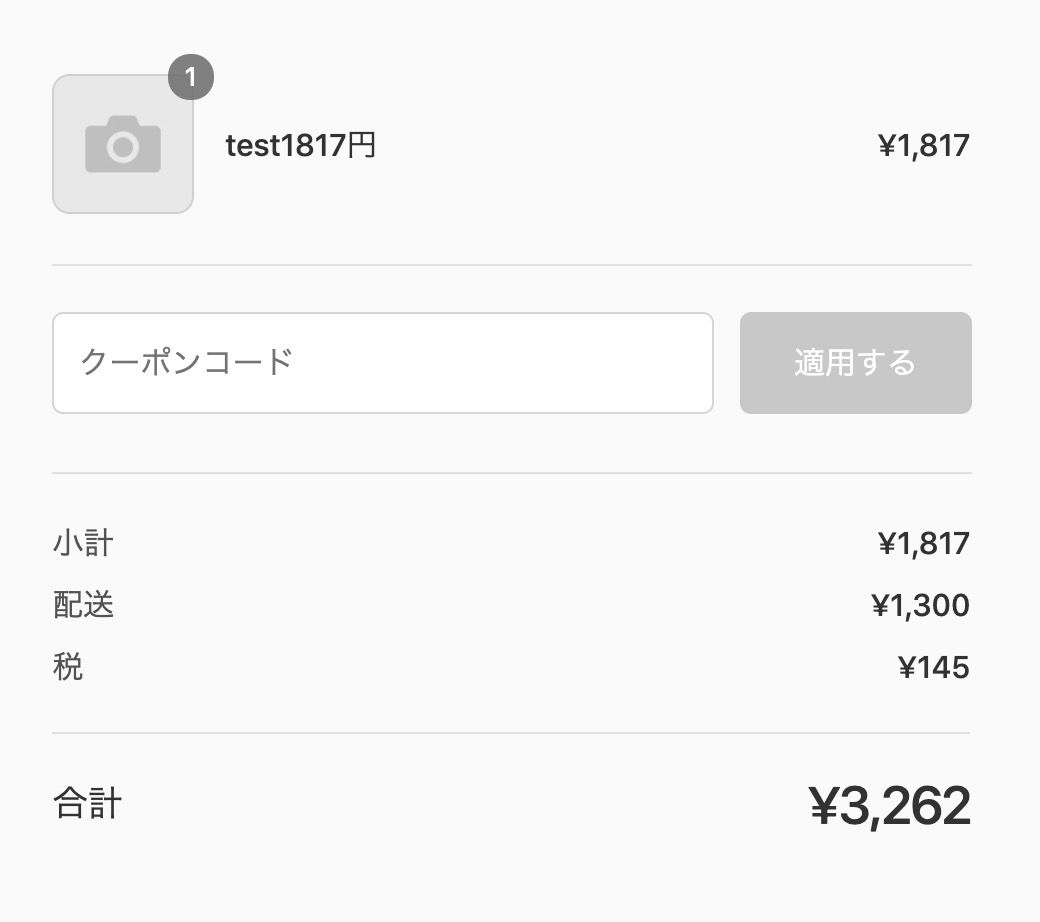Select the ¥145 tax amount
Screen dimensions: 1040x922
pos(933,667)
